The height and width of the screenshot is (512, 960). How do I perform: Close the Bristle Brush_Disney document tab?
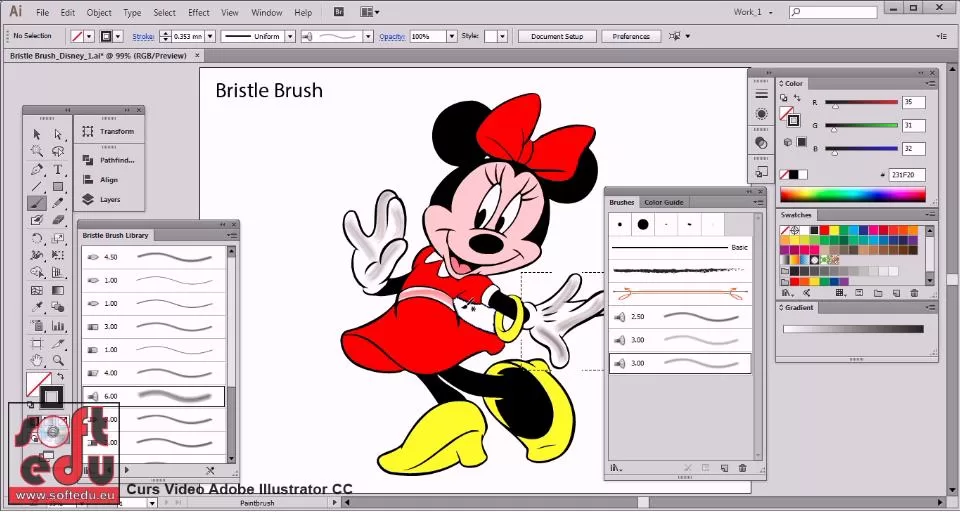click(x=197, y=55)
